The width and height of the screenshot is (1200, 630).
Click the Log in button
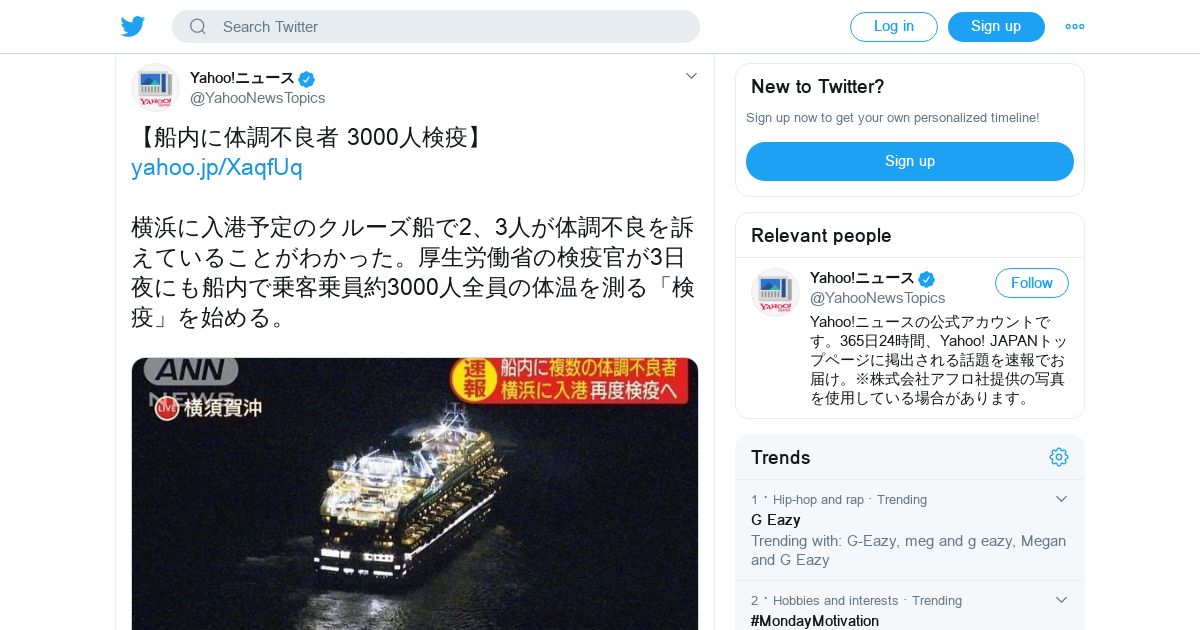coord(894,27)
